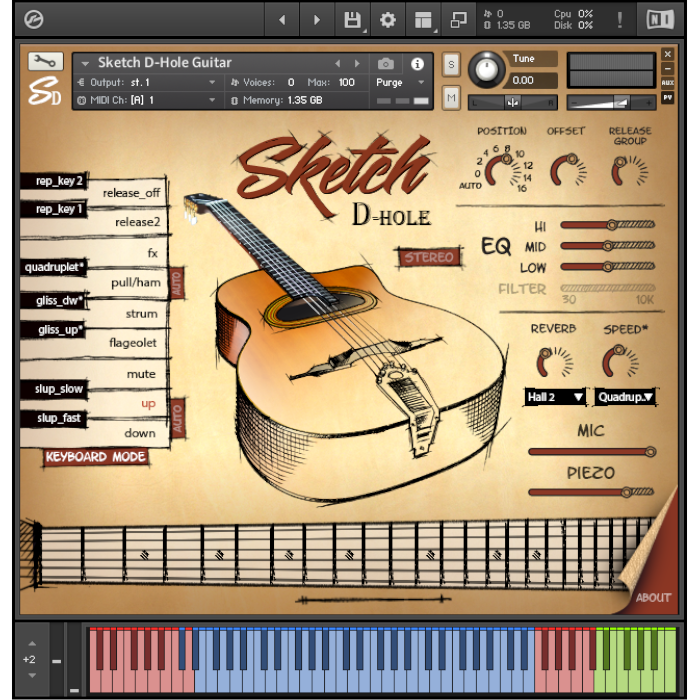Image resolution: width=700 pixels, height=700 pixels.
Task: Click the EQ LOW slider
Action: [608, 267]
